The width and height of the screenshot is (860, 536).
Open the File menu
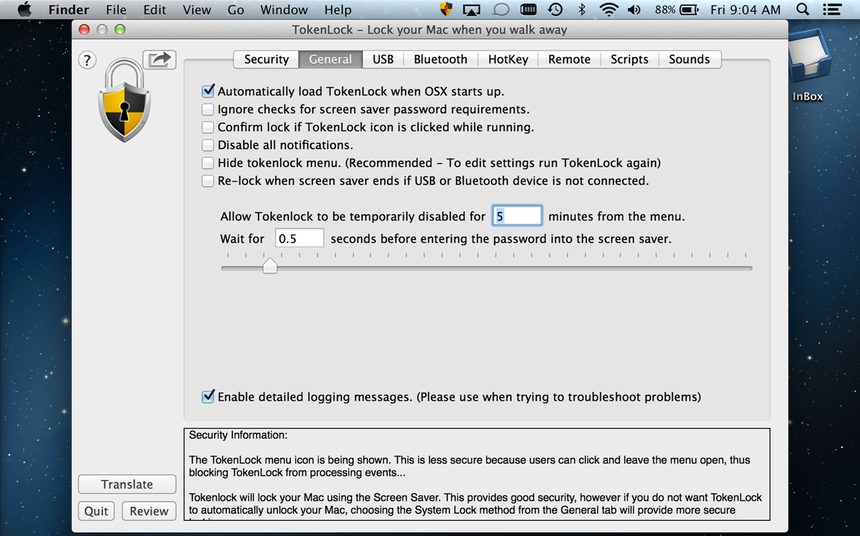coord(116,10)
